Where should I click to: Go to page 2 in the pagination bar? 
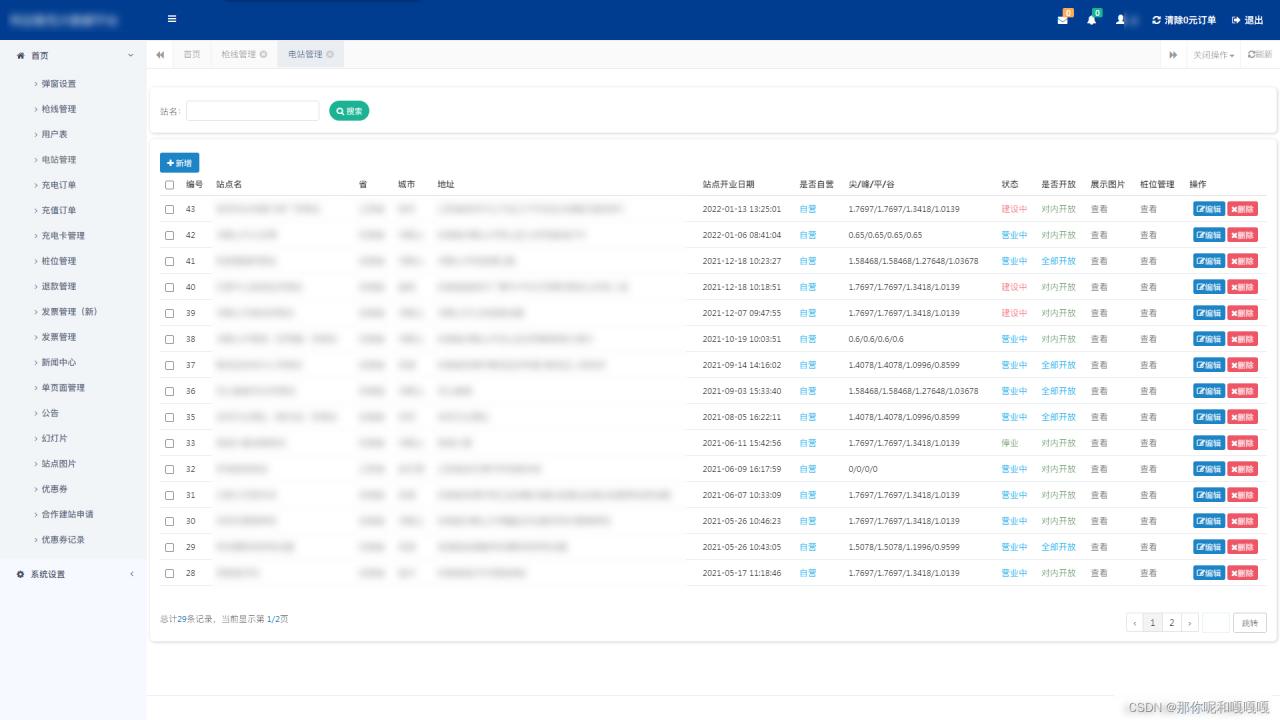coord(1171,622)
